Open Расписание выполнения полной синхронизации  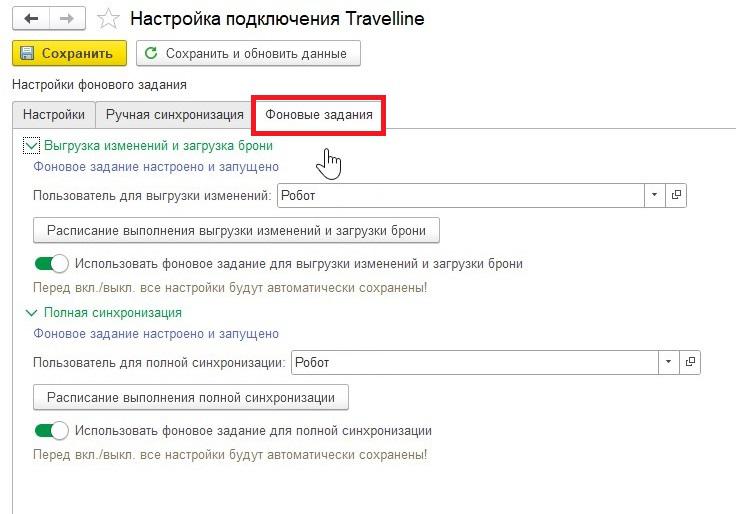[191, 398]
